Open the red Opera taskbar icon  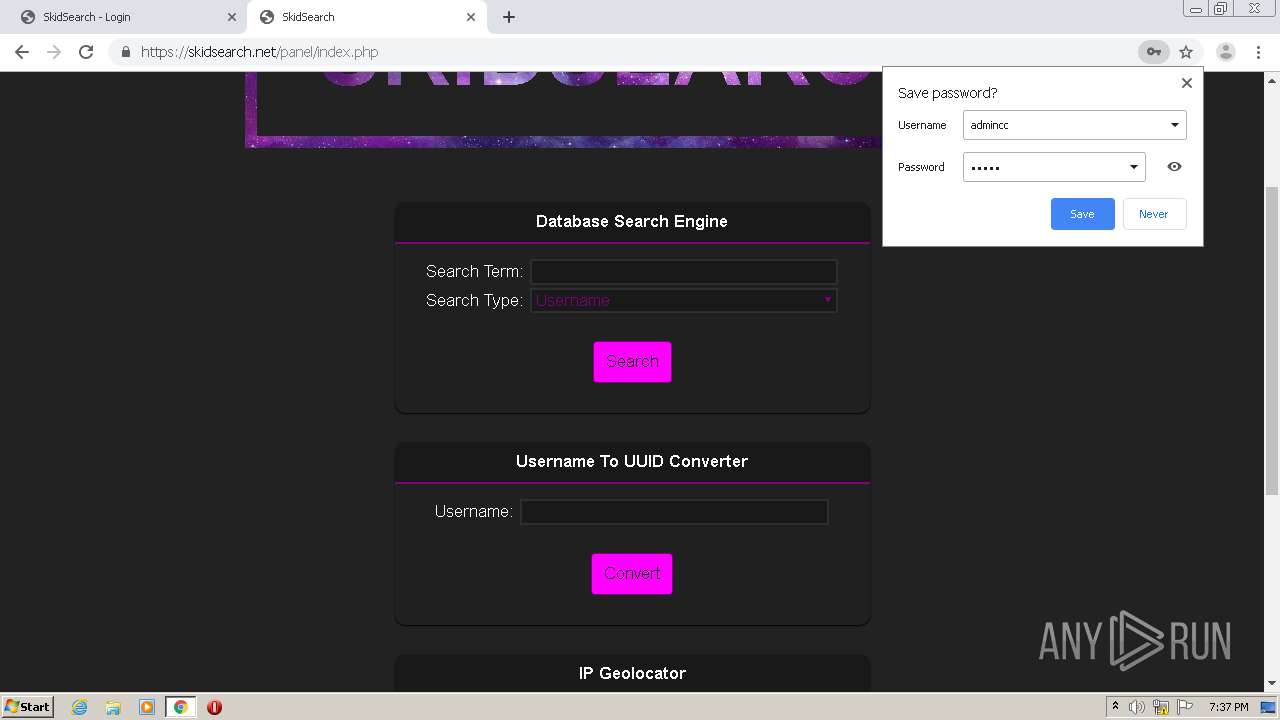click(214, 707)
